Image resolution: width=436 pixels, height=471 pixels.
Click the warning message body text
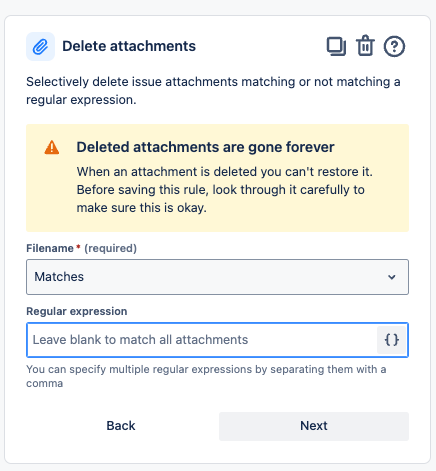coord(225,190)
